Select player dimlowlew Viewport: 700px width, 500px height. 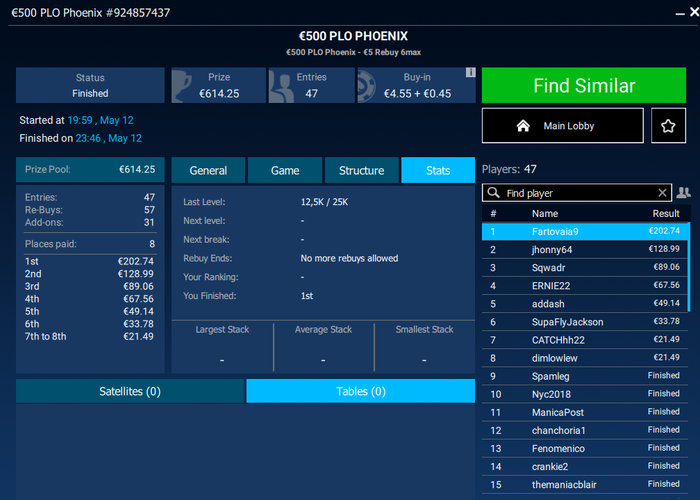585,358
